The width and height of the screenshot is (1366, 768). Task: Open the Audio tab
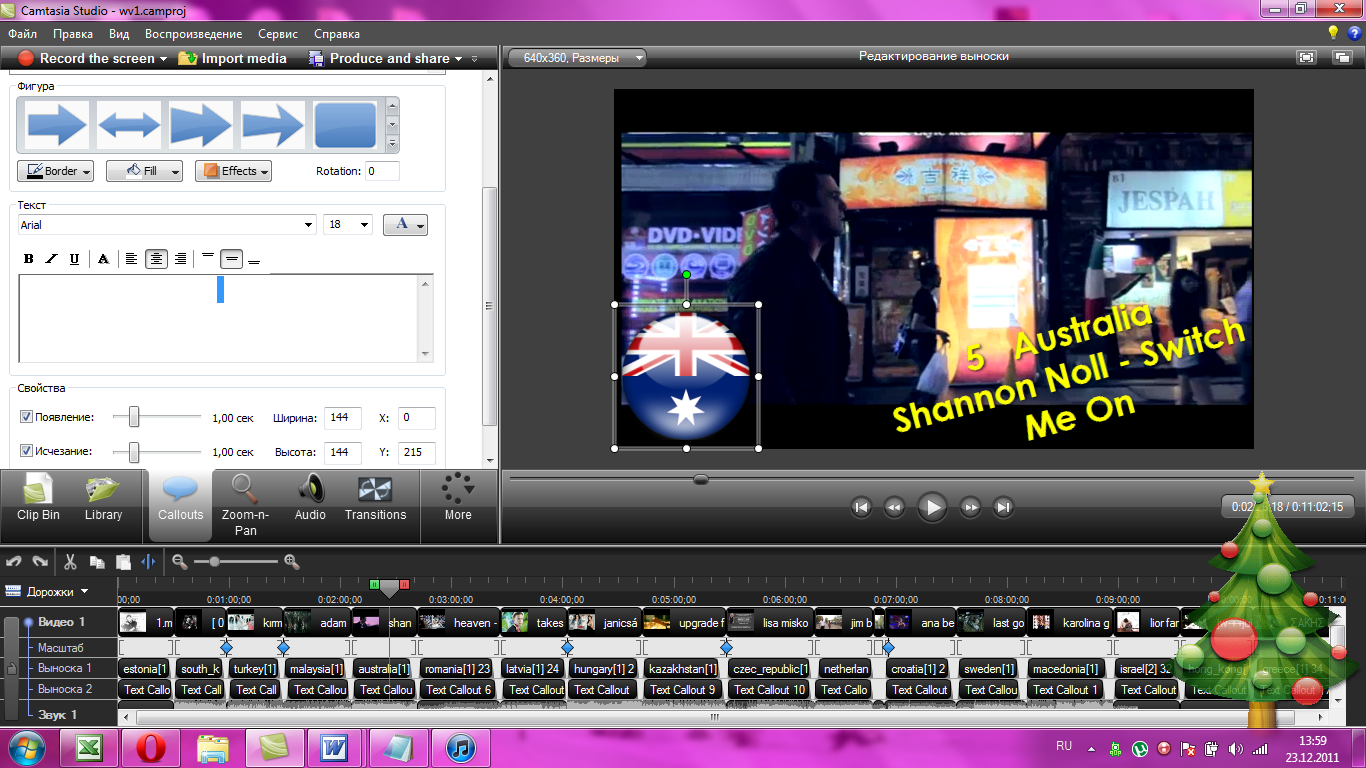click(310, 499)
